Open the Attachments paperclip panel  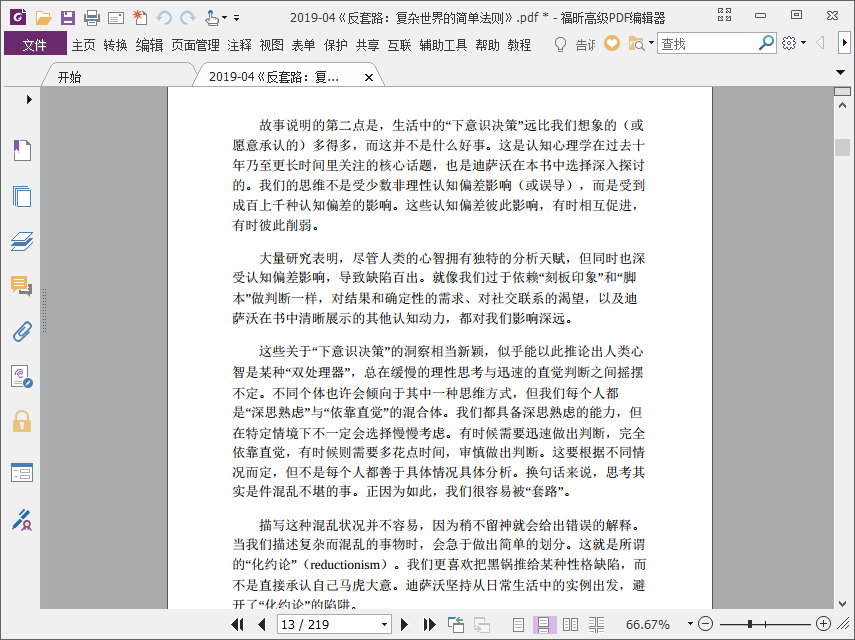pos(22,331)
